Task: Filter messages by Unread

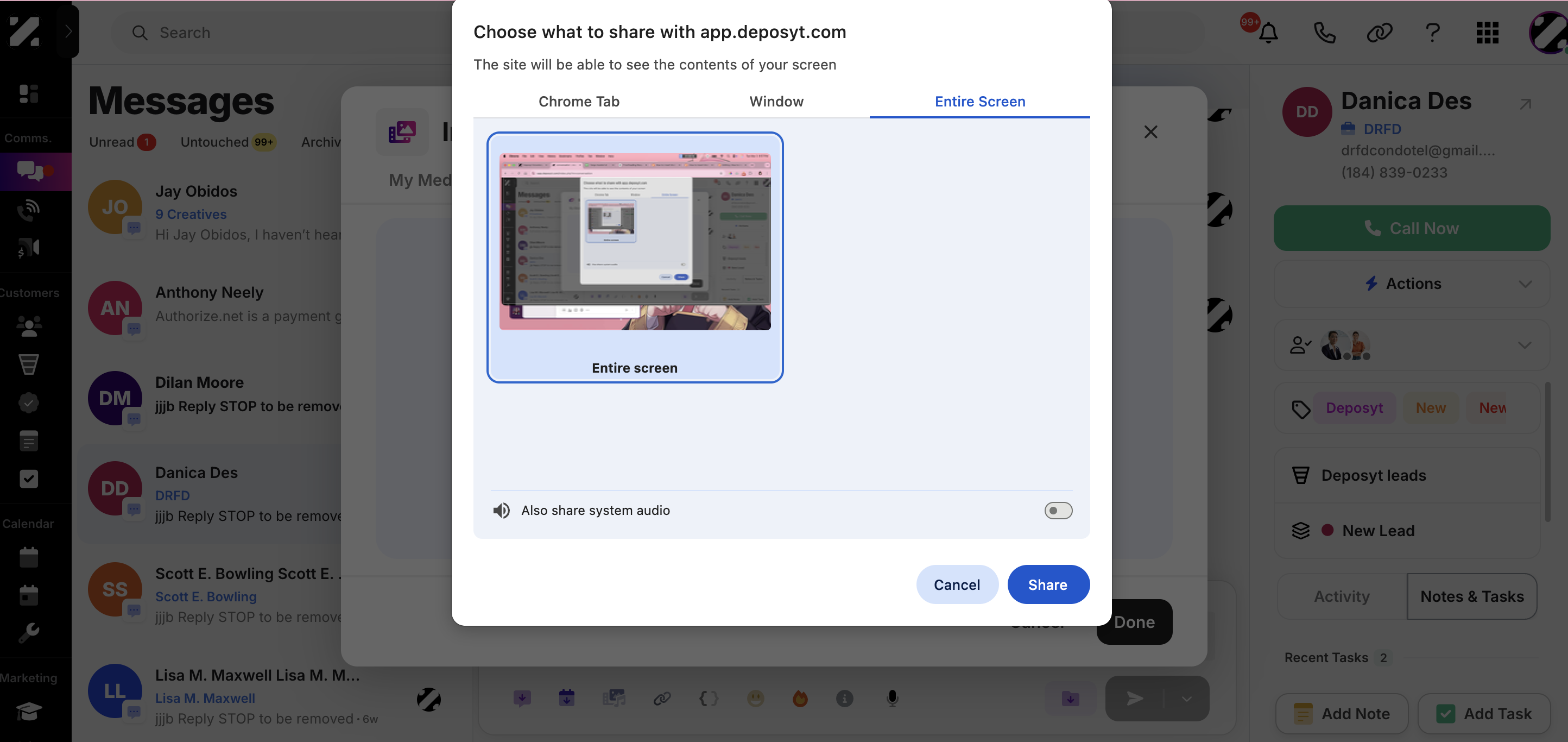Action: pos(122,142)
